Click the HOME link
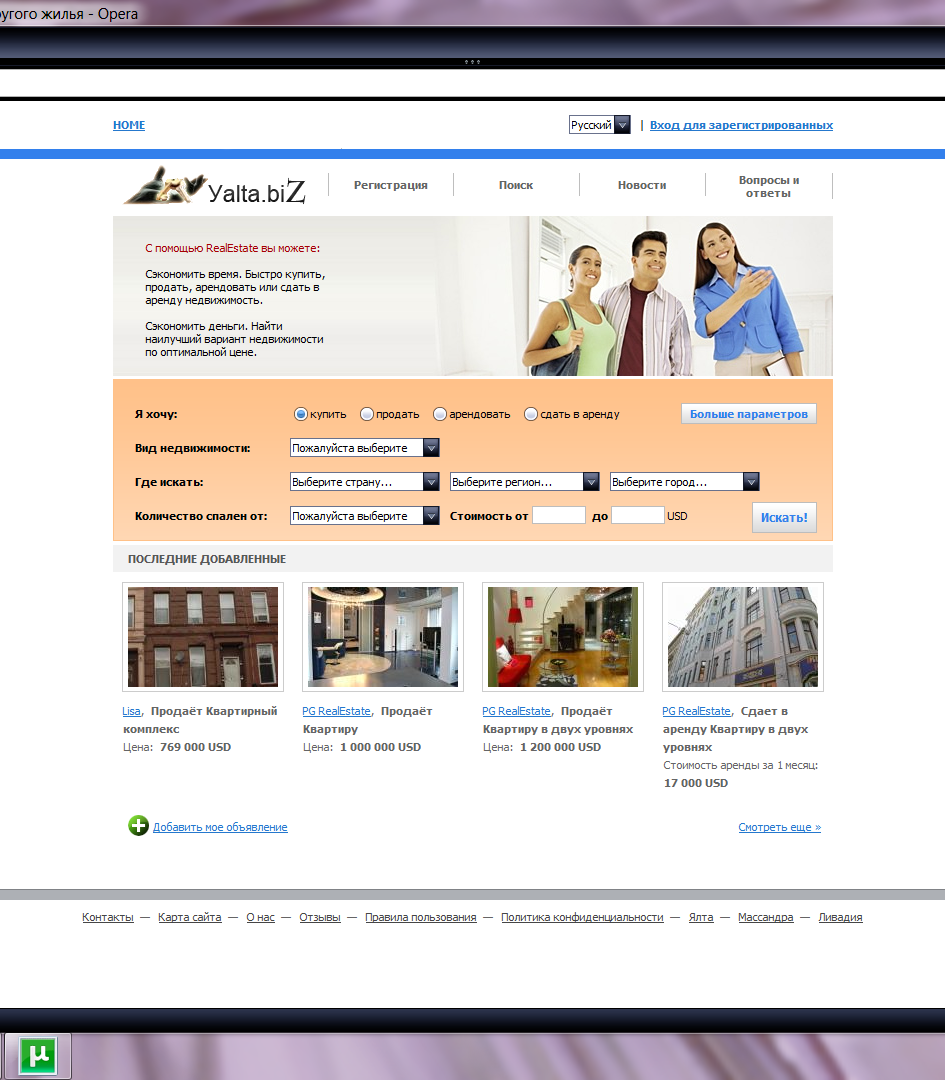Viewport: 945px width, 1080px height. pos(129,125)
